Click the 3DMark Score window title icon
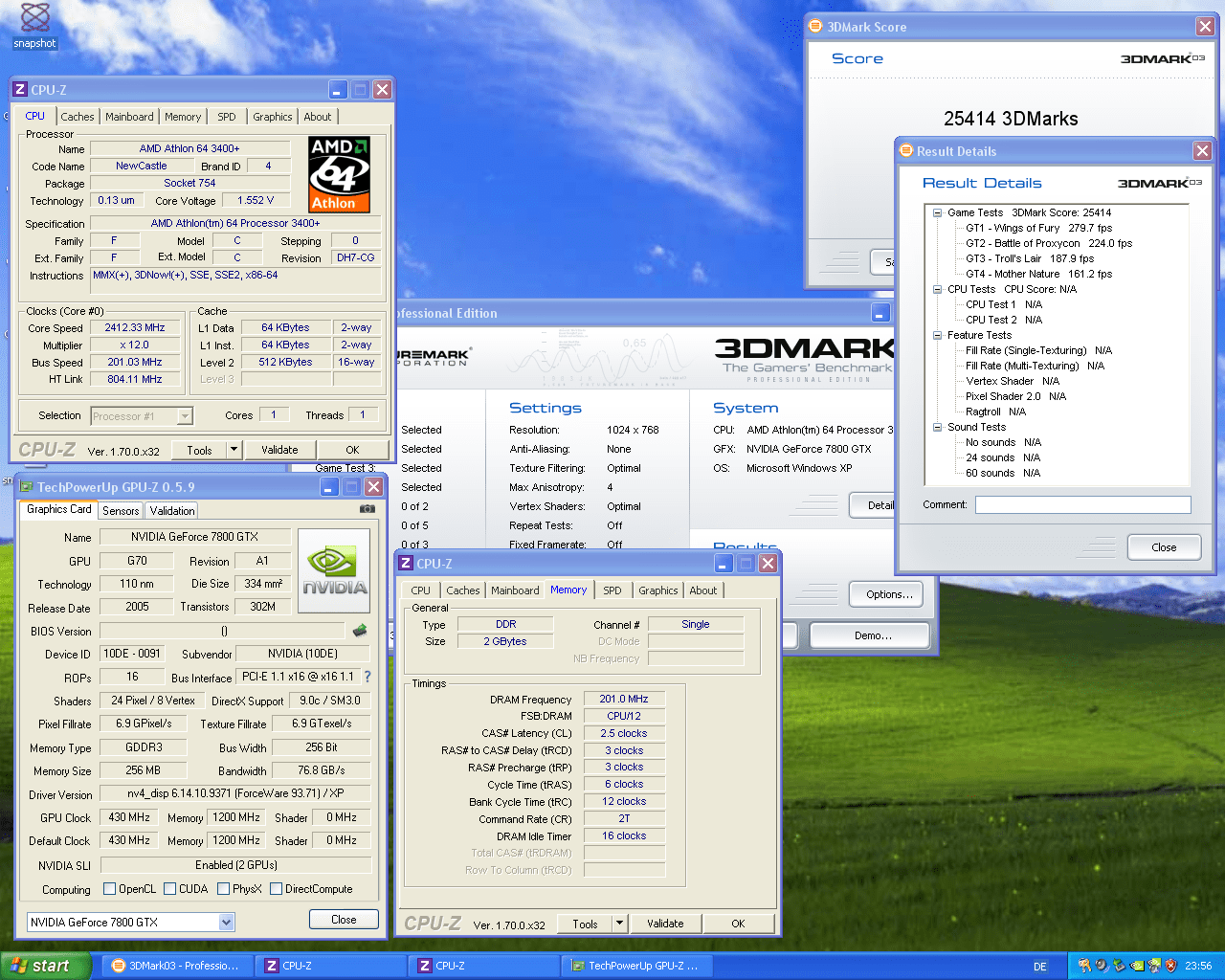 815,27
